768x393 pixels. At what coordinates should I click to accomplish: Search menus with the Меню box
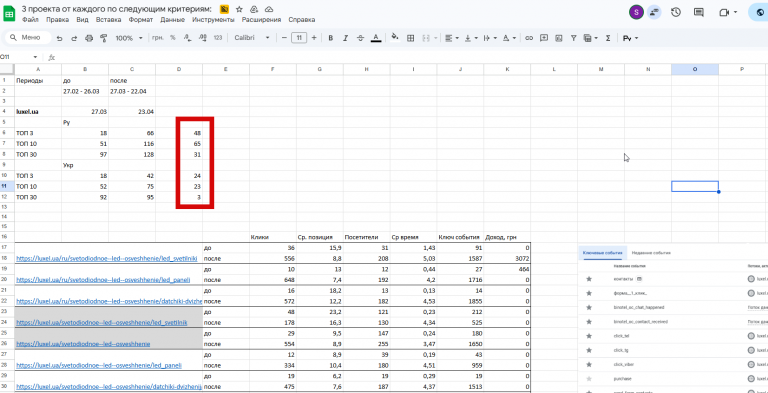pyautogui.click(x=28, y=38)
